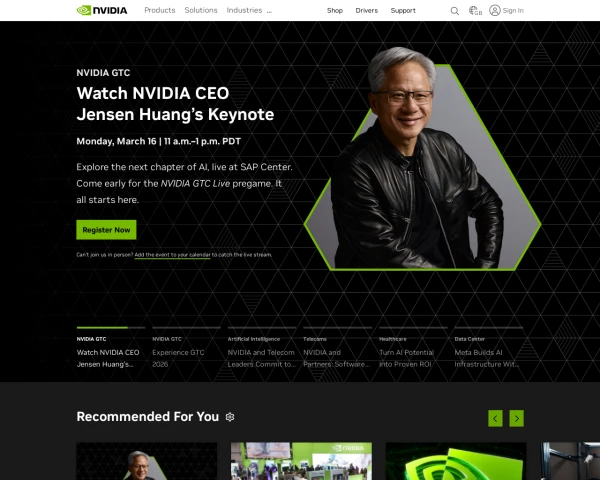Open the Drivers menu item
Viewport: 600px width, 480px height.
tap(367, 11)
